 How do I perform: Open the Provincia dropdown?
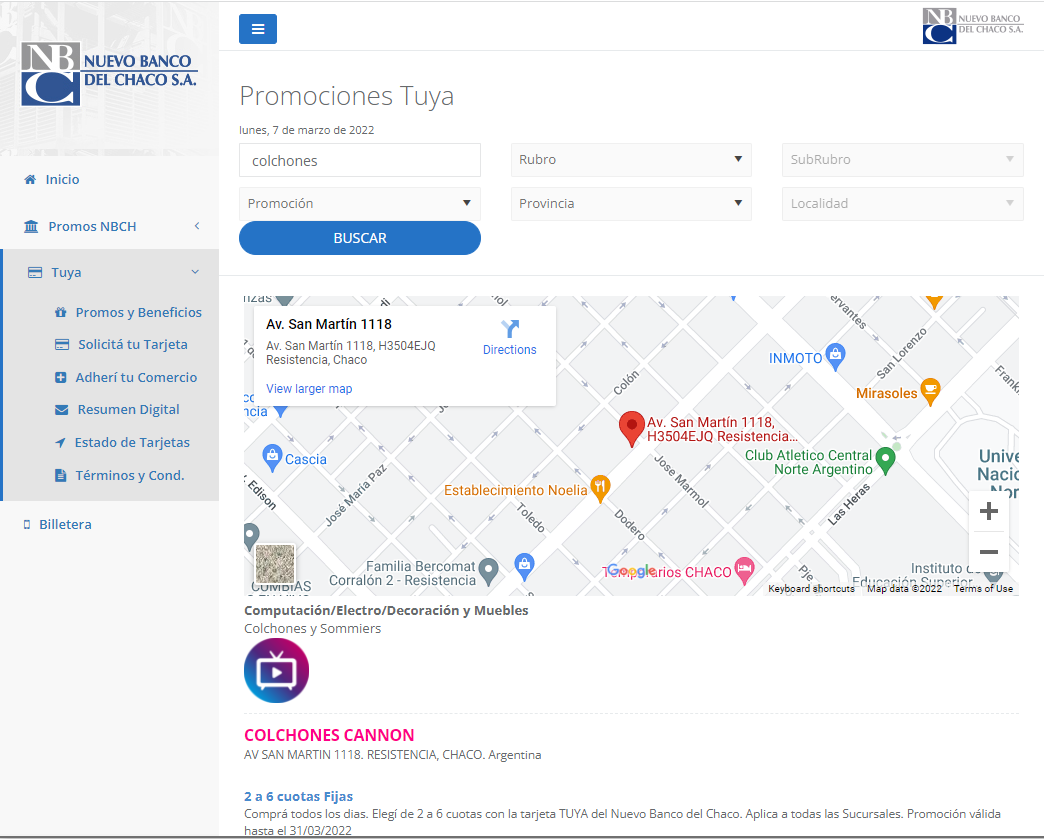pos(631,204)
